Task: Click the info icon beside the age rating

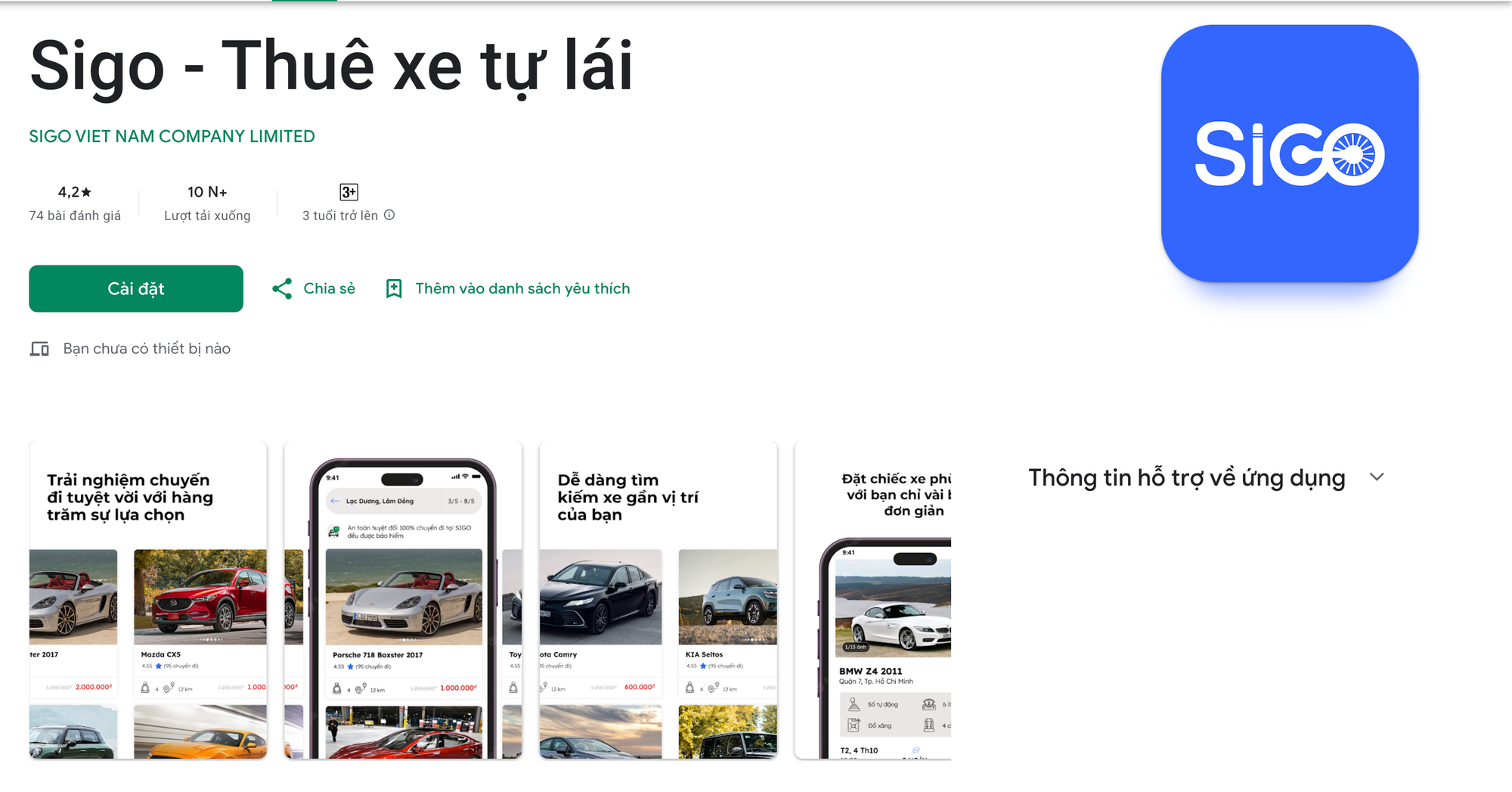Action: 389,216
